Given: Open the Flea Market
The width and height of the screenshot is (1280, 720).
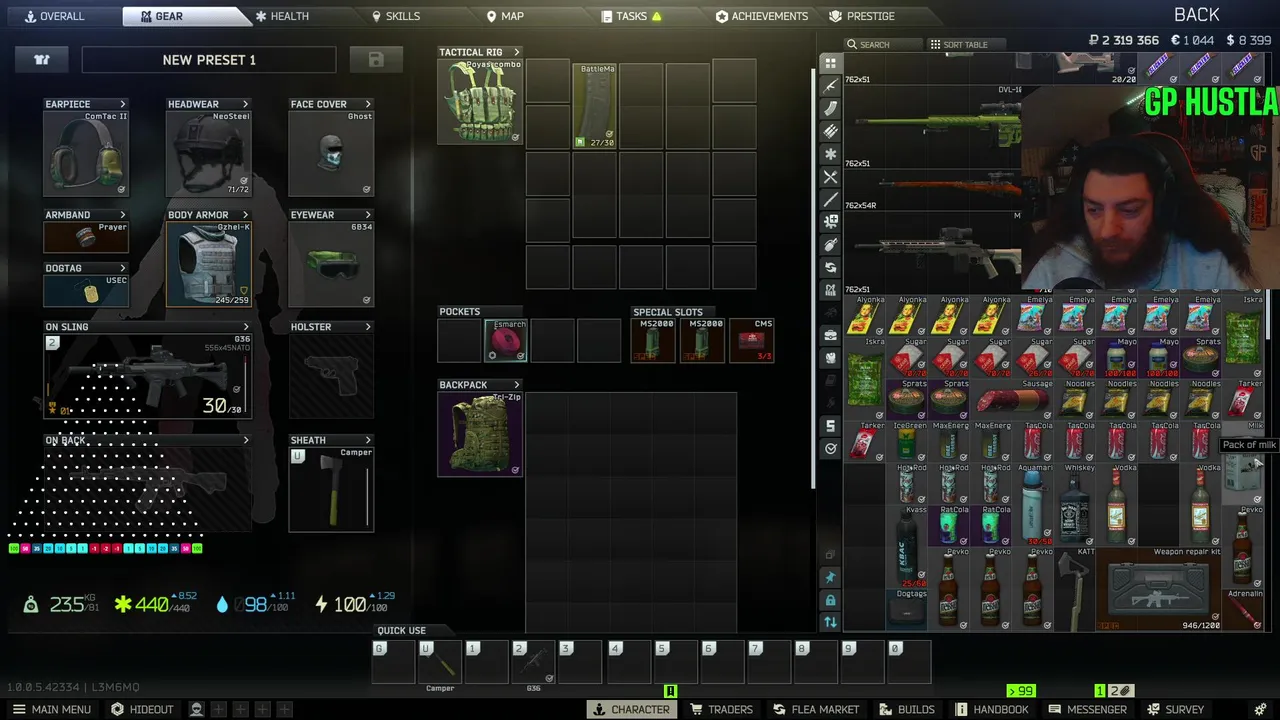Looking at the screenshot, I should click(x=816, y=709).
